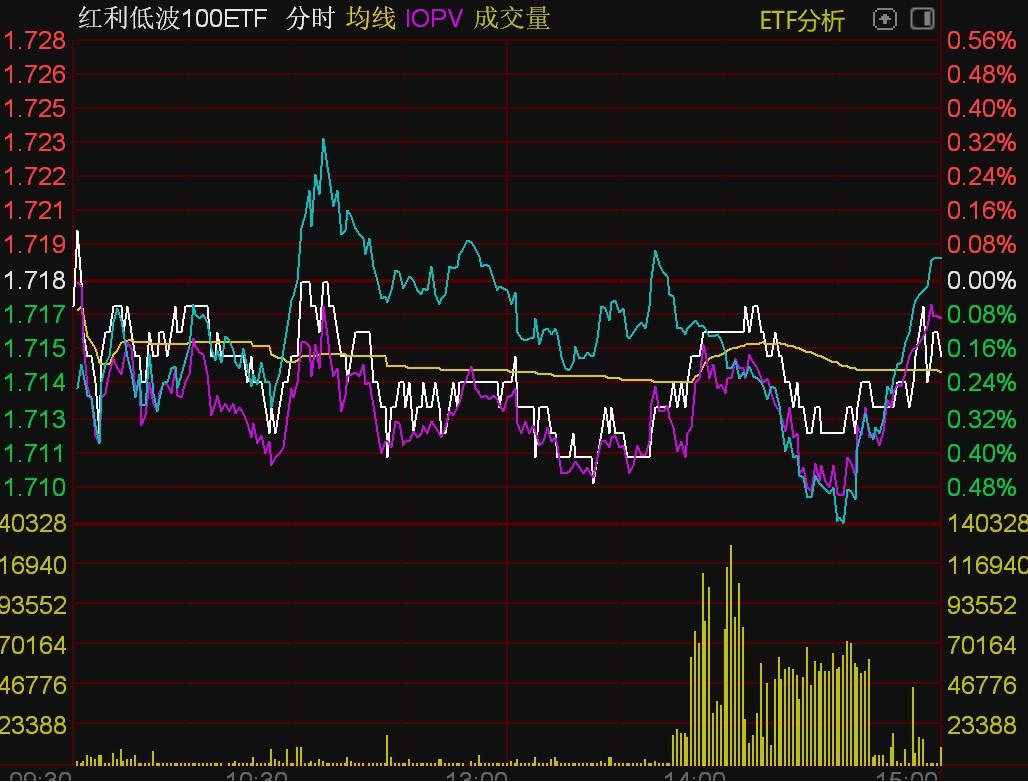This screenshot has height=782, width=1028.
Task: Click the 均线 legend label
Action: [370, 18]
